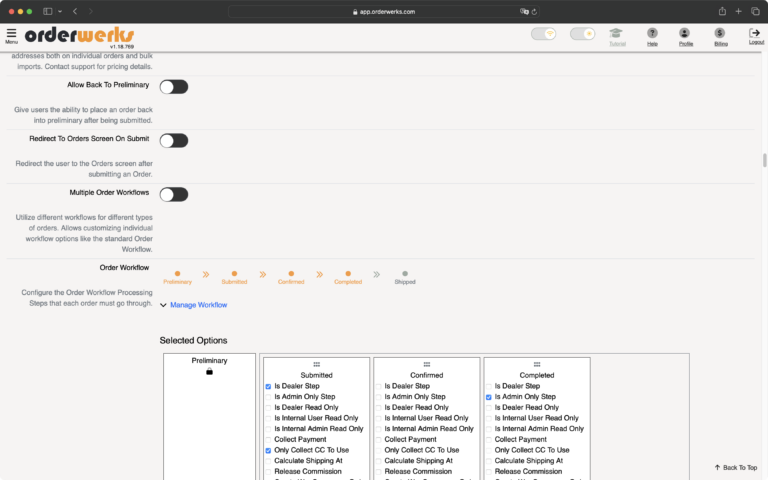Open the Safari sidebar dropdown arrow
The height and width of the screenshot is (480, 768).
[x=60, y=11]
